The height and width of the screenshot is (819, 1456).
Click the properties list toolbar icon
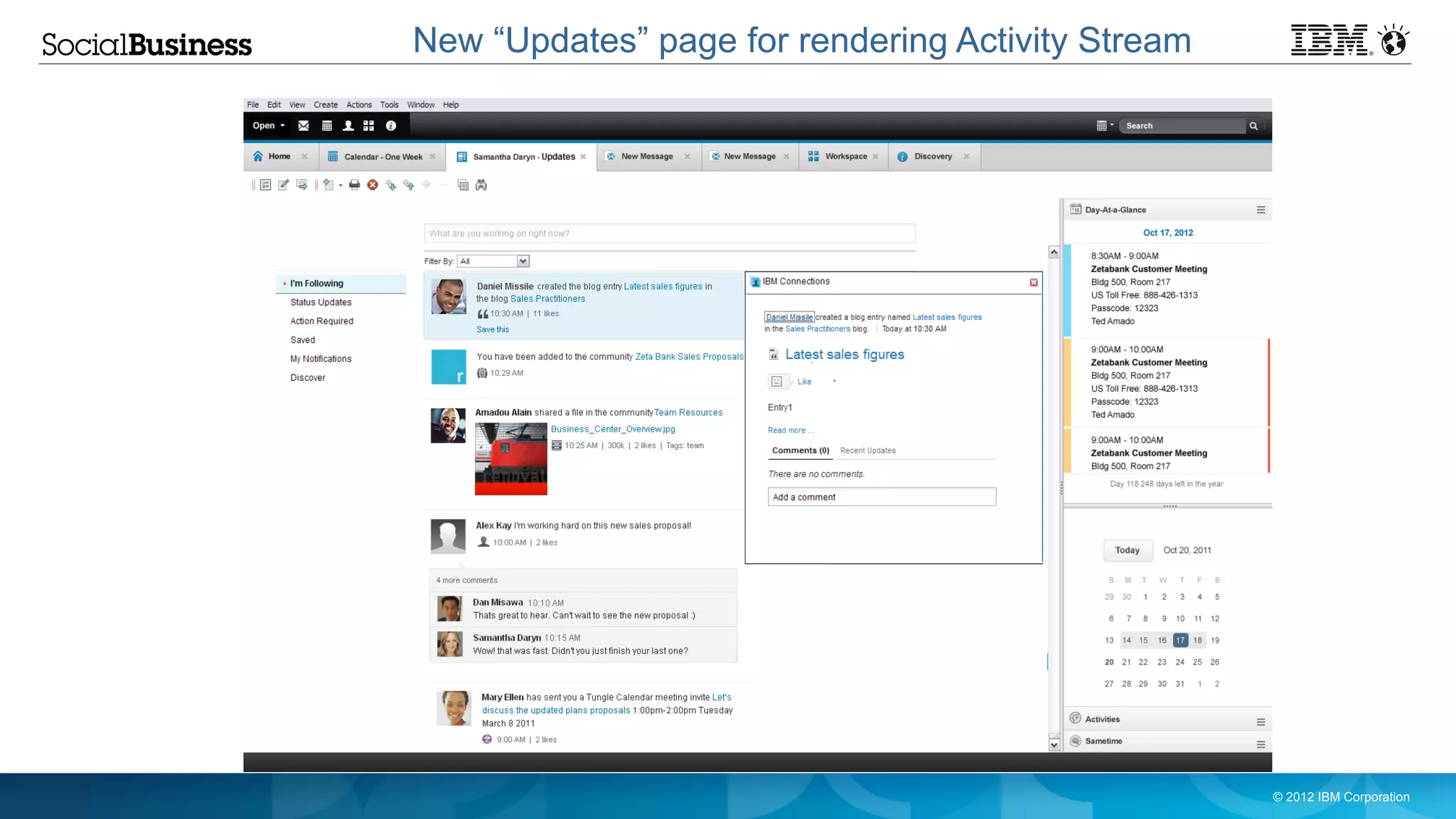pyautogui.click(x=265, y=185)
